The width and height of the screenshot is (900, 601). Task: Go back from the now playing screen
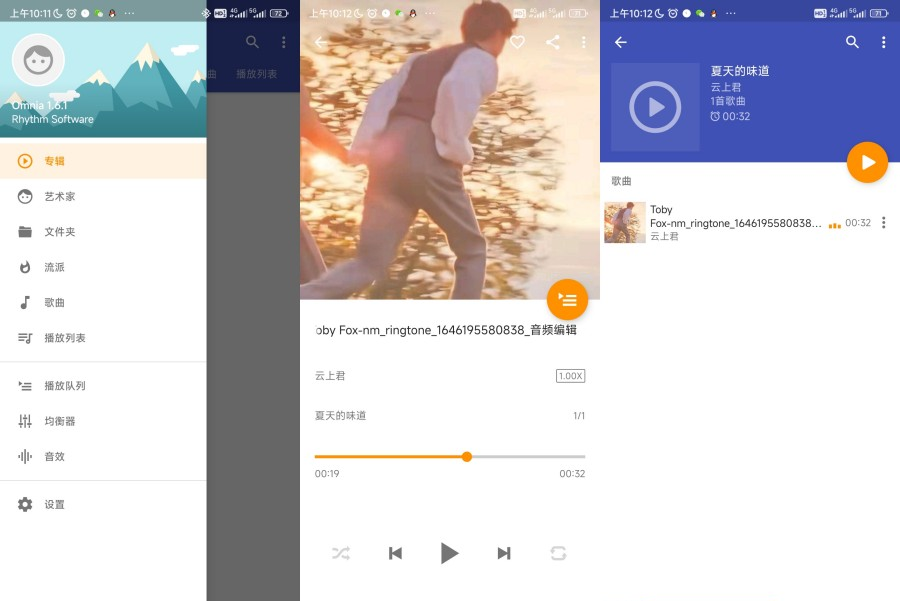pyautogui.click(x=321, y=42)
